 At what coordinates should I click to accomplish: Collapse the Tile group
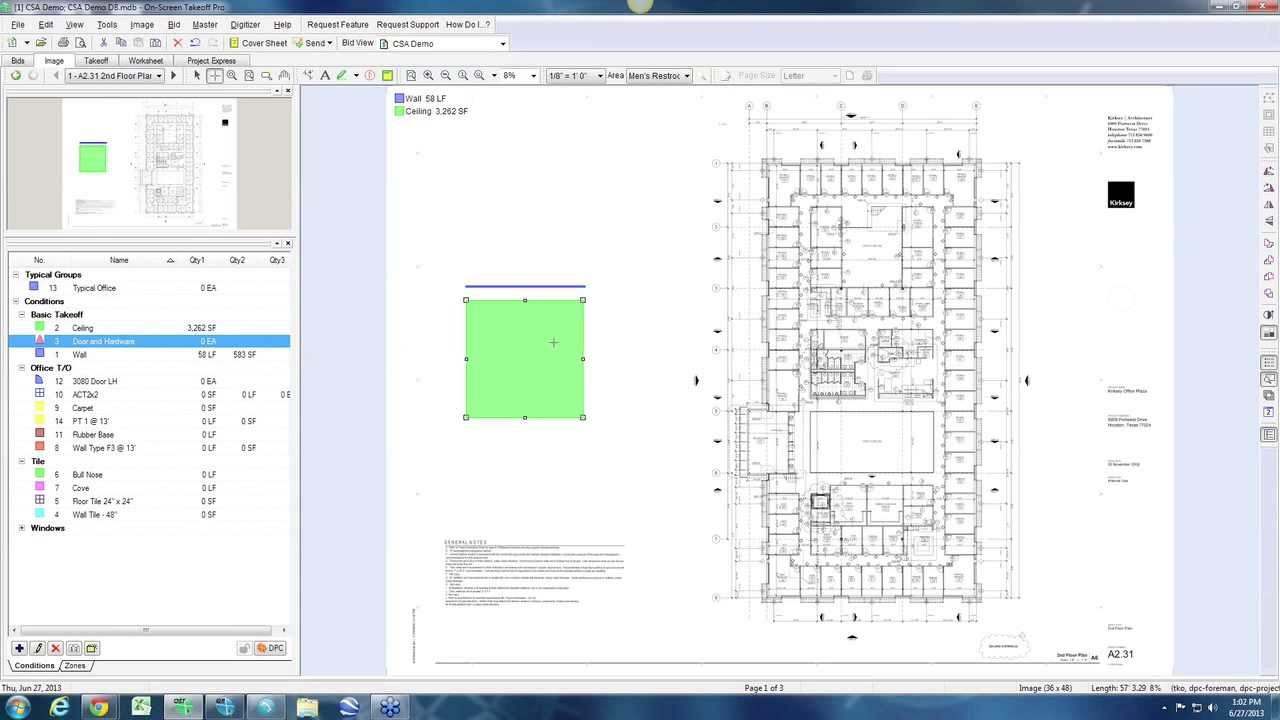(x=22, y=461)
